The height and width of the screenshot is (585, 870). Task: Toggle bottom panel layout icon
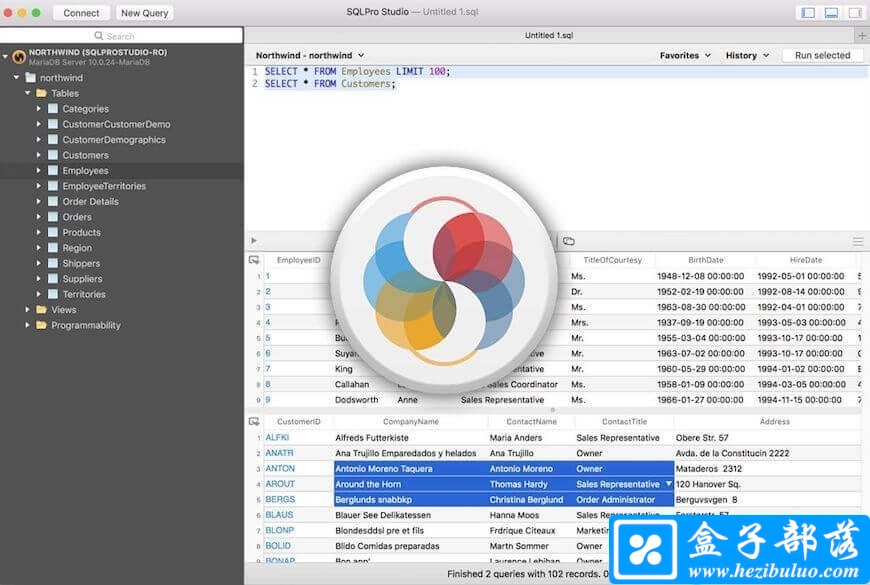click(831, 13)
